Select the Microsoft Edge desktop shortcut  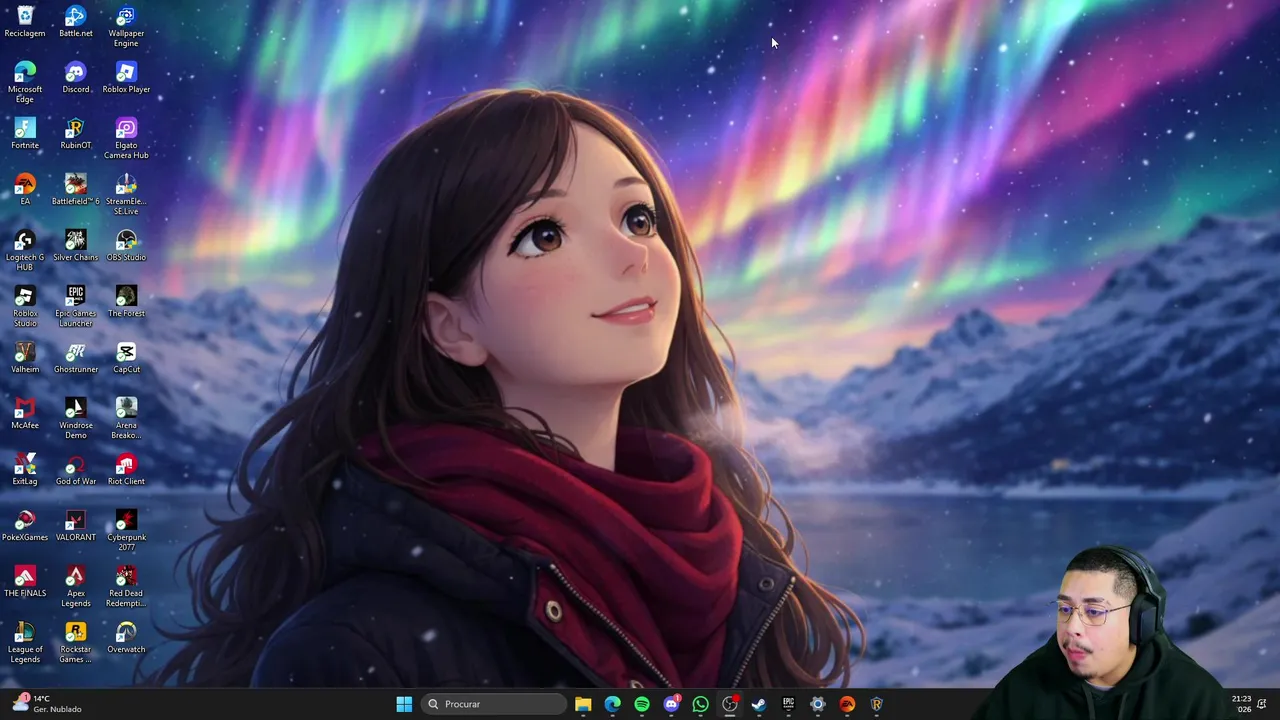click(x=25, y=83)
